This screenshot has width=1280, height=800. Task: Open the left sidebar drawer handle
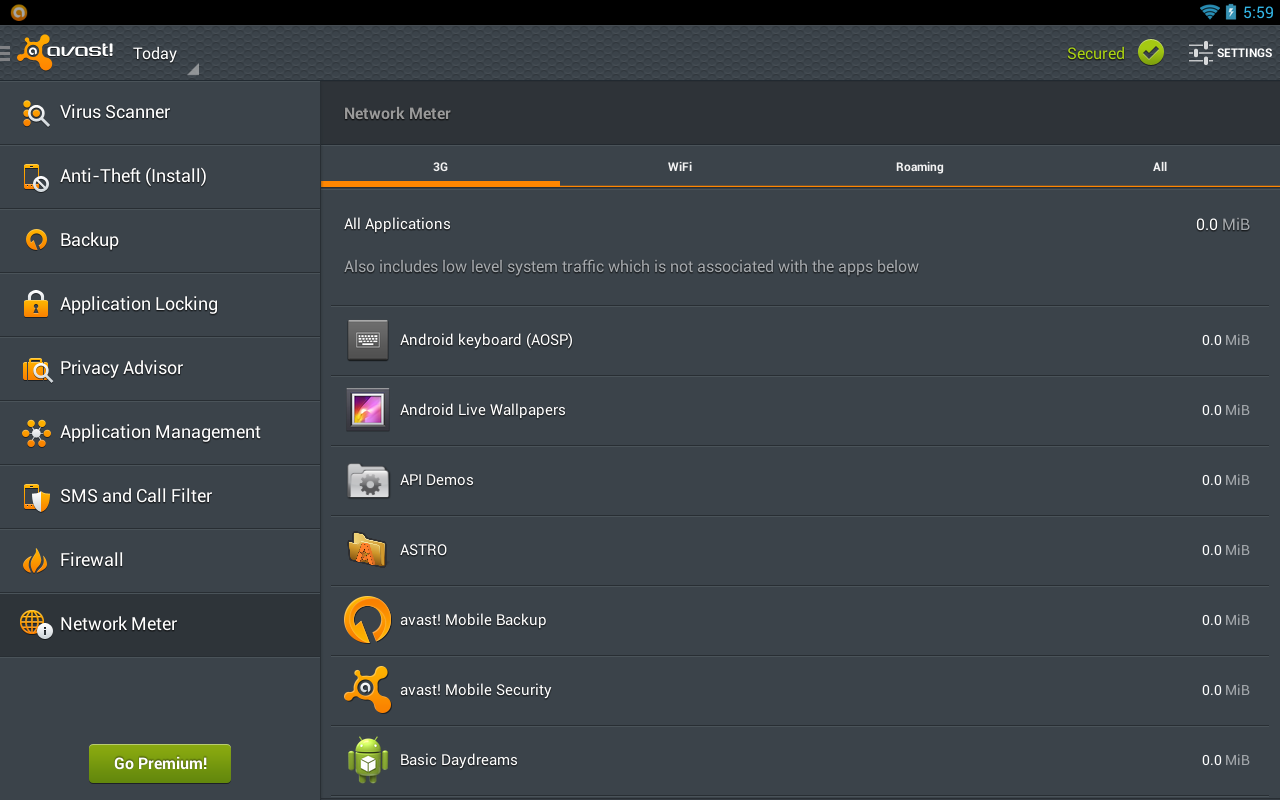point(8,52)
